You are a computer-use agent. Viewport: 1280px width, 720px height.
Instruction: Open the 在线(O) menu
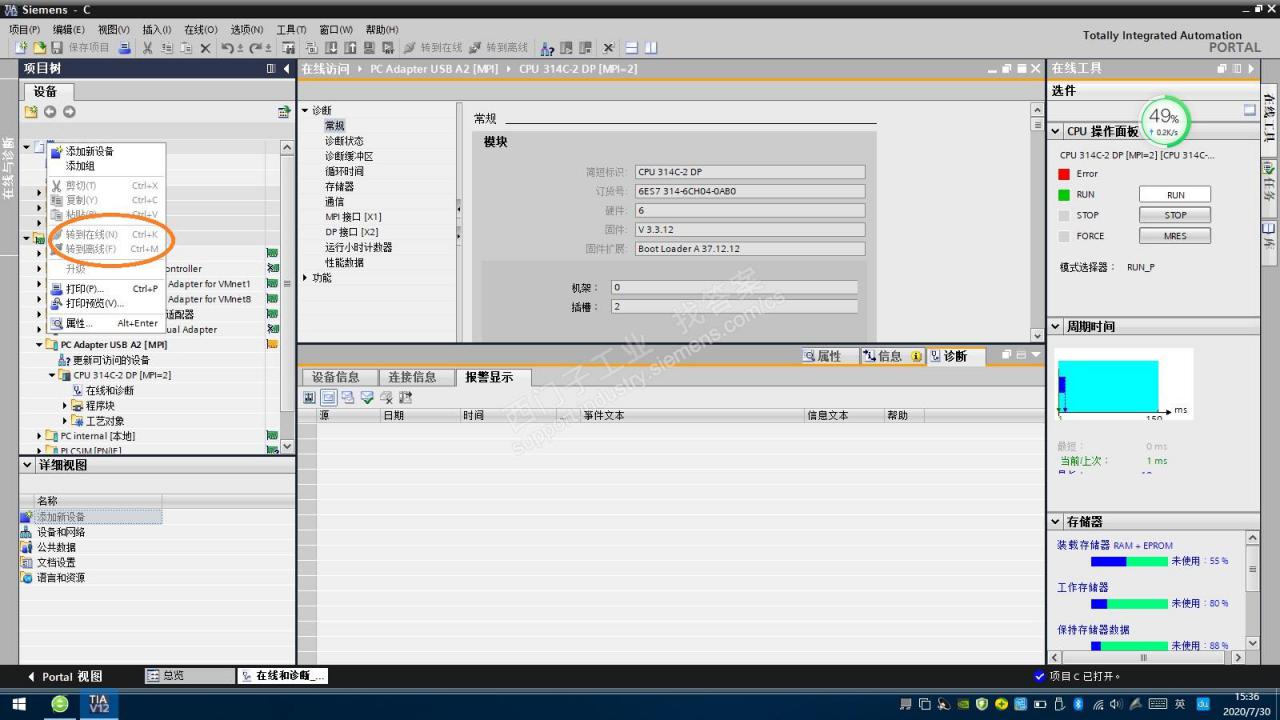(200, 30)
